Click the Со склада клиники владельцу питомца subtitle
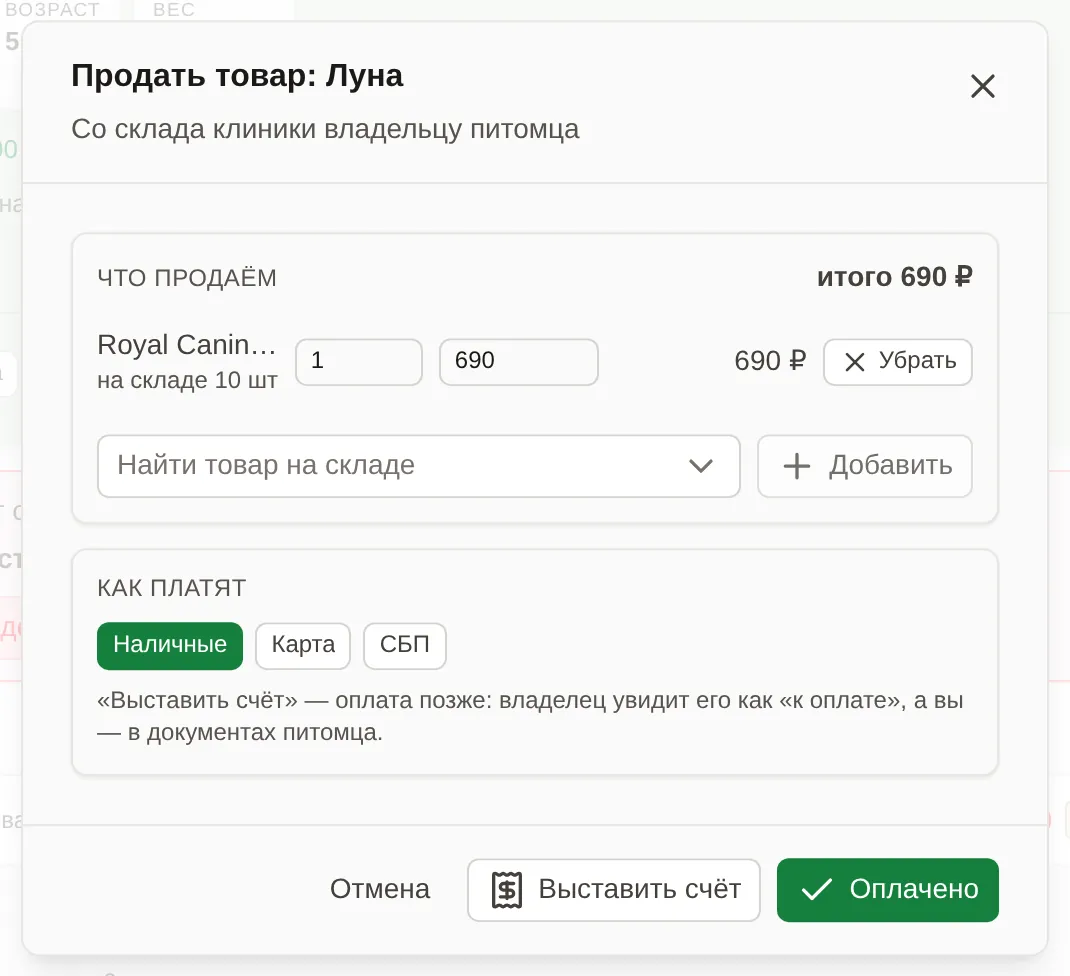Screen dimensions: 1070x976 (x=326, y=129)
